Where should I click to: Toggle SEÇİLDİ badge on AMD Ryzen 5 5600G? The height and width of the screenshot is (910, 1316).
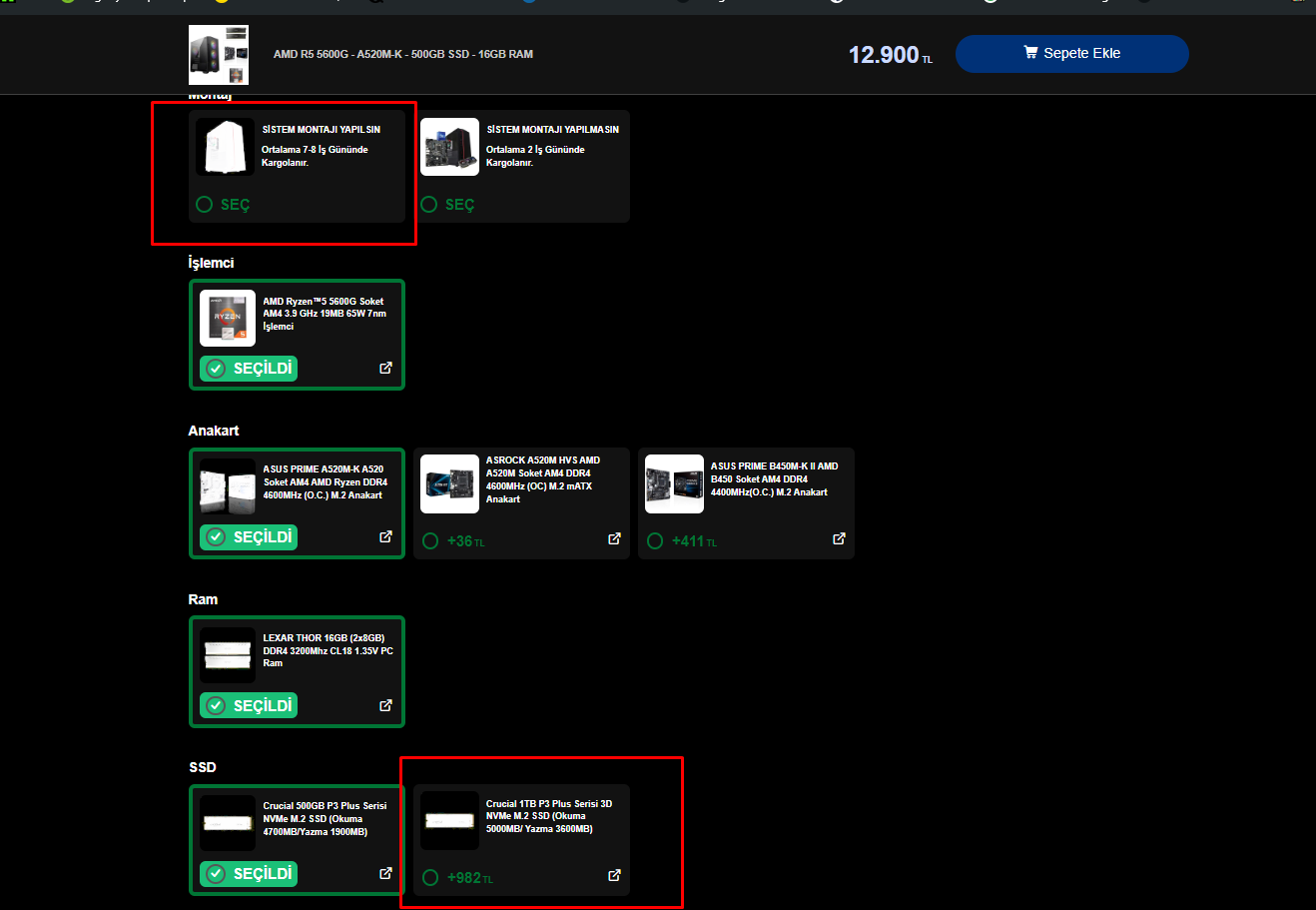pos(249,369)
